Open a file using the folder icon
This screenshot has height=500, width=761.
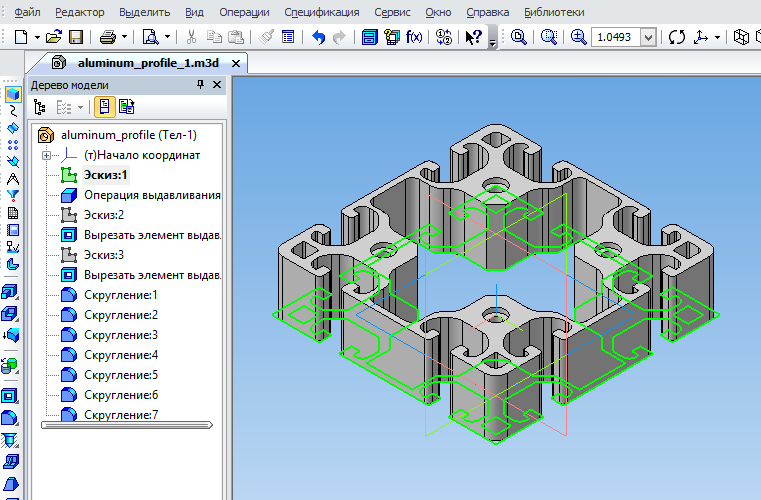(x=53, y=37)
